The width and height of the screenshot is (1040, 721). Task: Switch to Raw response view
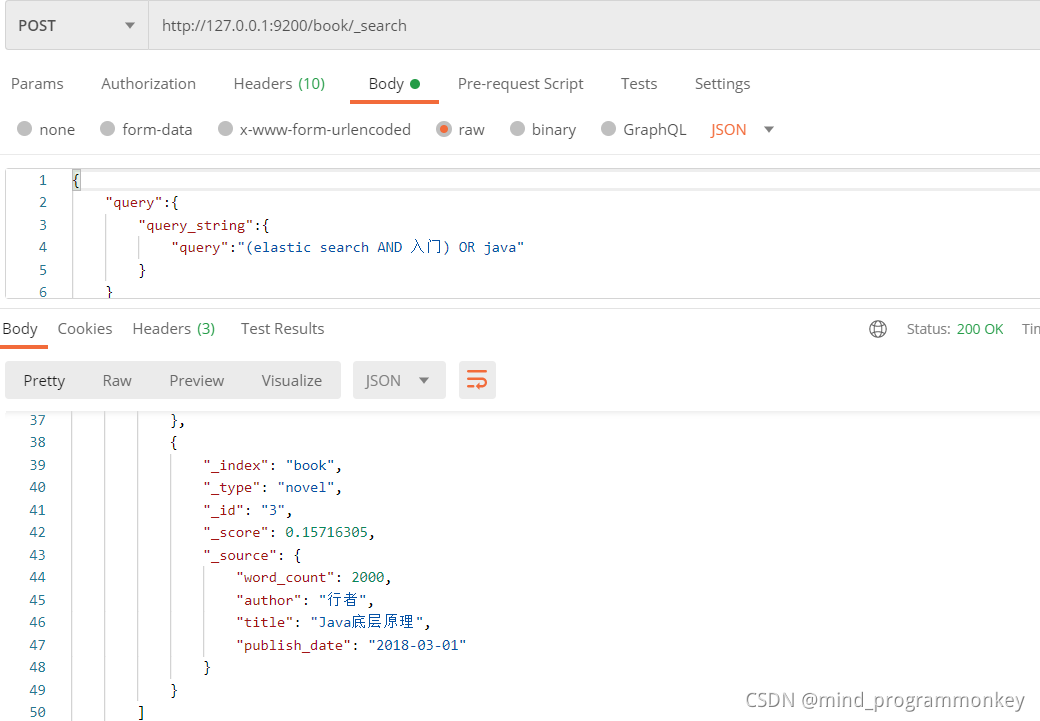pyautogui.click(x=117, y=381)
